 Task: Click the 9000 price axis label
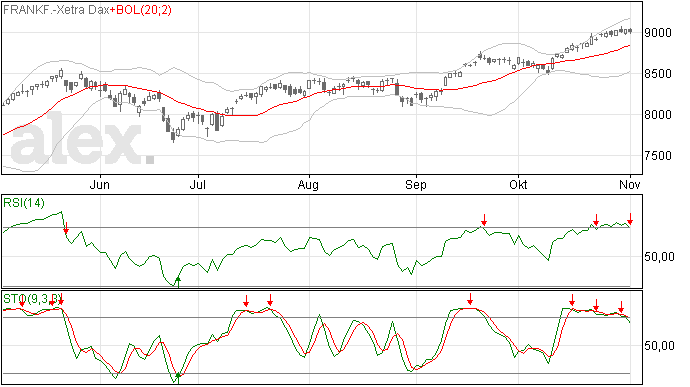658,33
